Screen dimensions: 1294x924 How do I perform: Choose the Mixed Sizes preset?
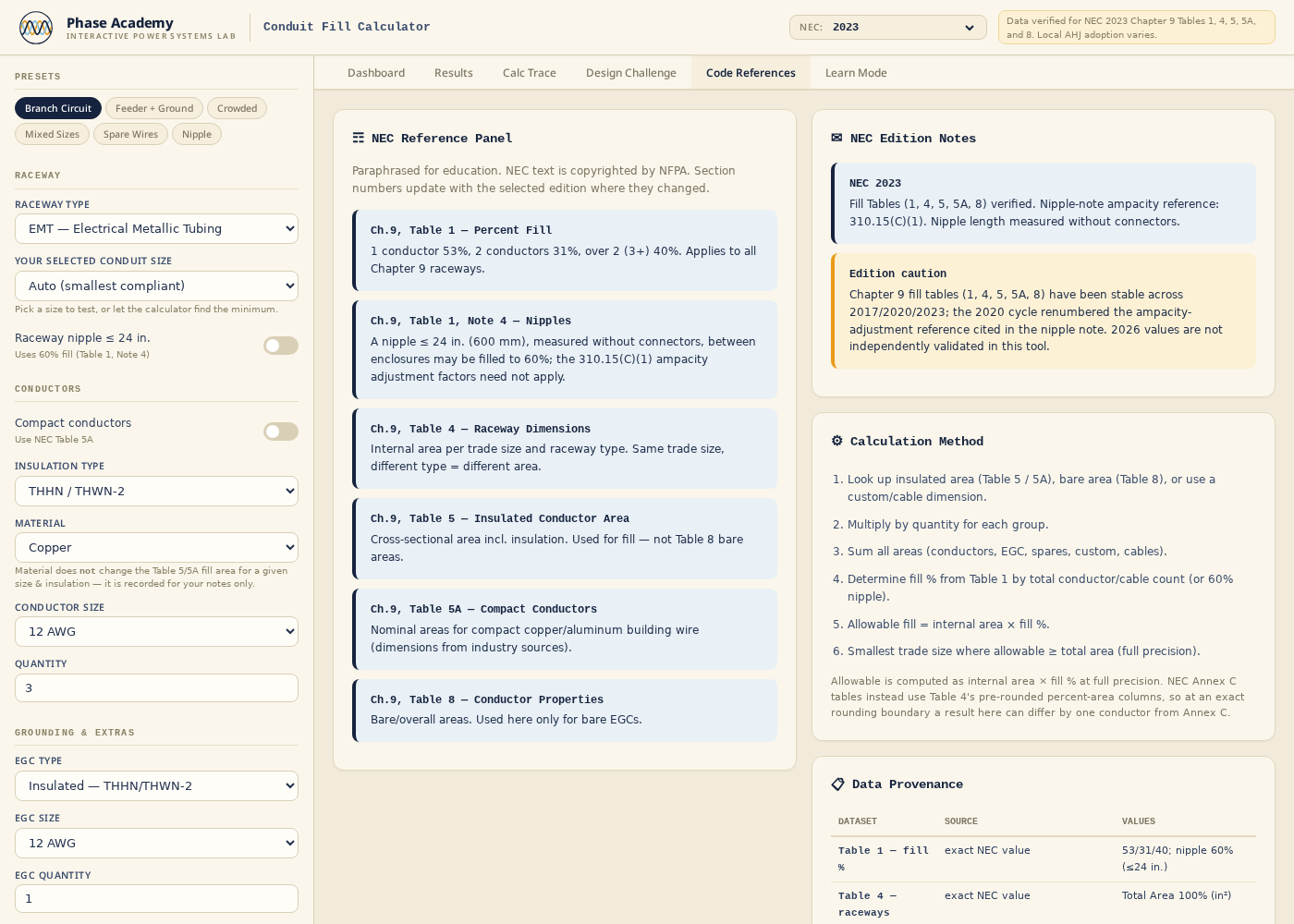pos(52,134)
